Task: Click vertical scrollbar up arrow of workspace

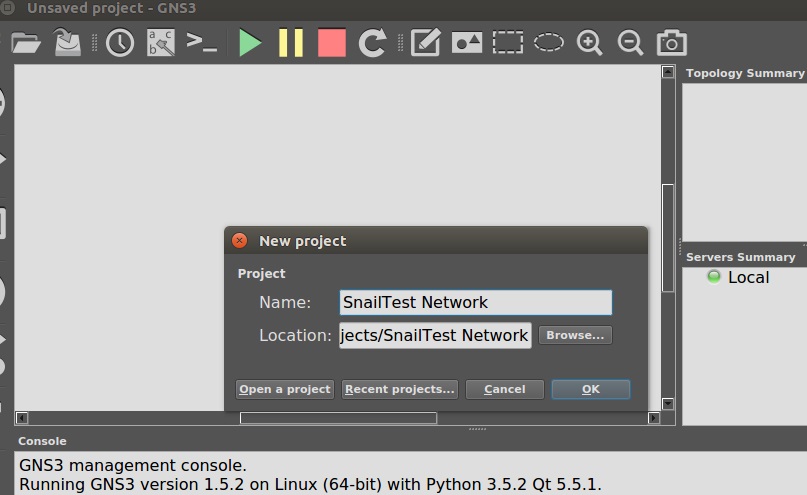Action: [x=668, y=72]
